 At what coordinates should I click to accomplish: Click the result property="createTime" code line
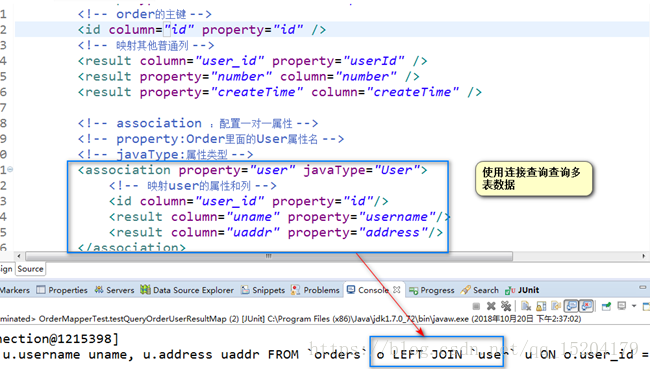click(x=280, y=92)
